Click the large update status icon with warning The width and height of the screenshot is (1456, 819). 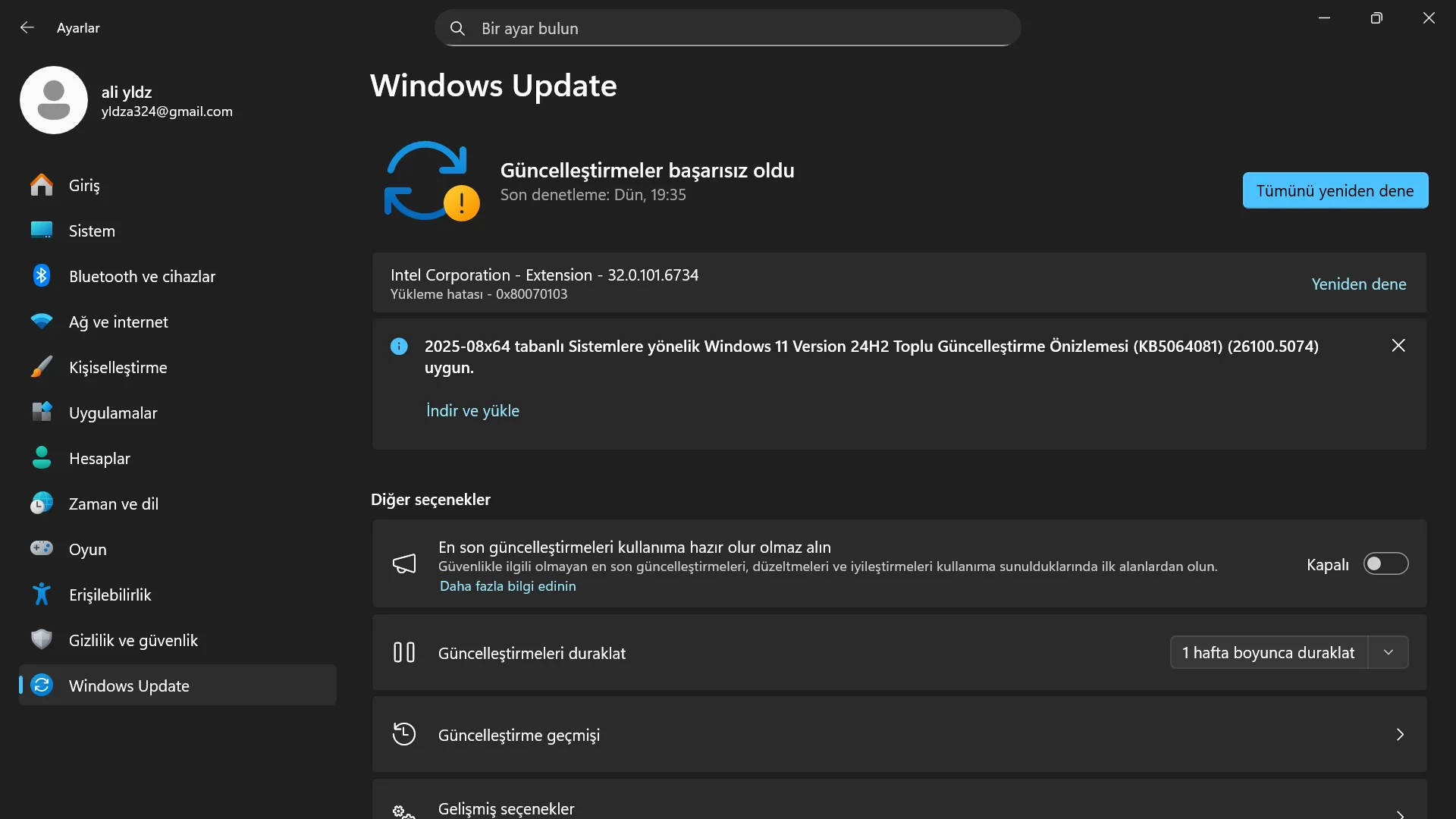pyautogui.click(x=431, y=182)
